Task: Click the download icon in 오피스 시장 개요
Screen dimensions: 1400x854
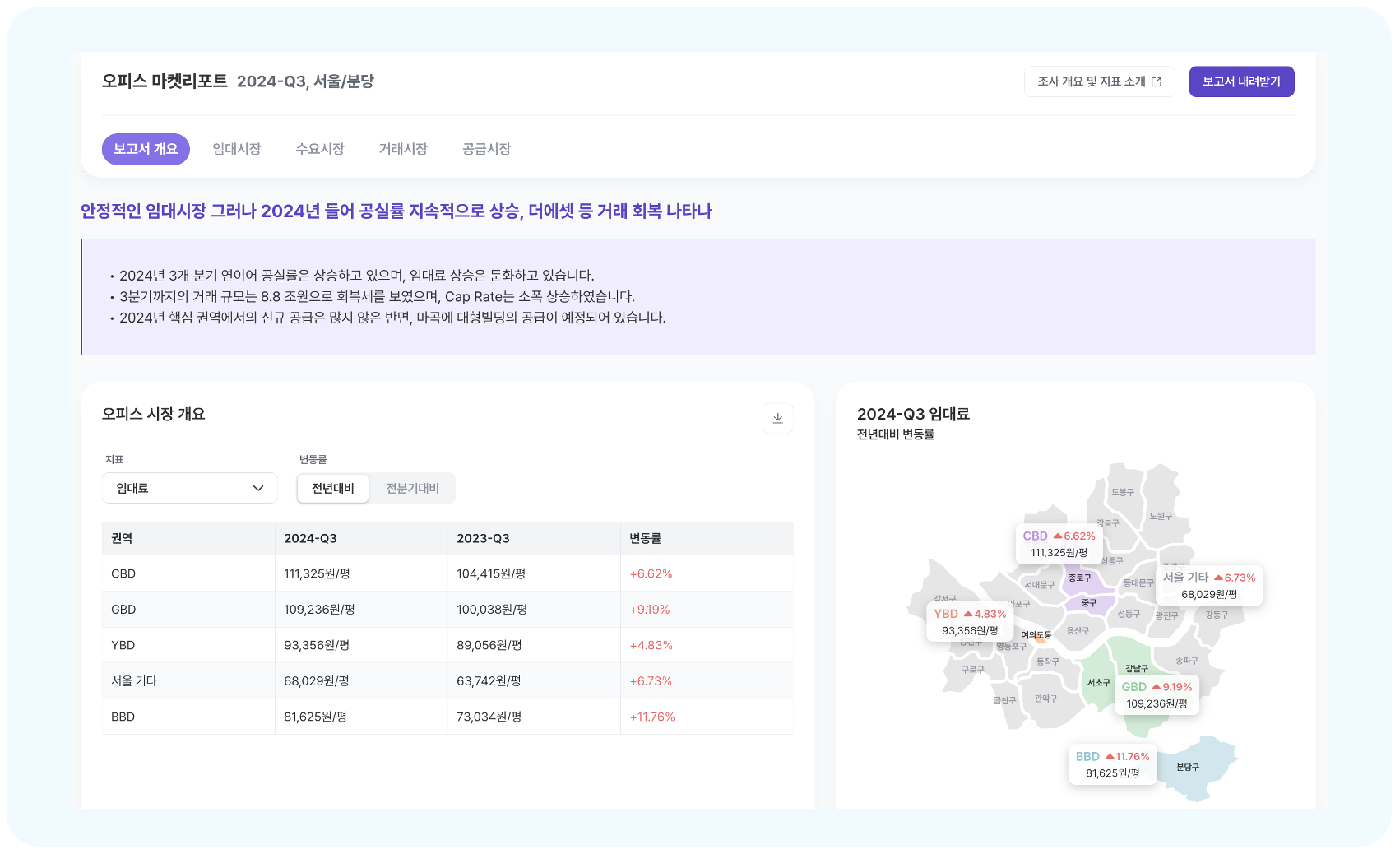Action: pyautogui.click(x=777, y=418)
